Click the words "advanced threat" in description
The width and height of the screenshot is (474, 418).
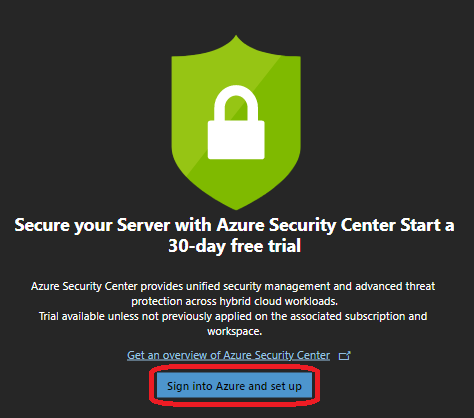[395, 286]
